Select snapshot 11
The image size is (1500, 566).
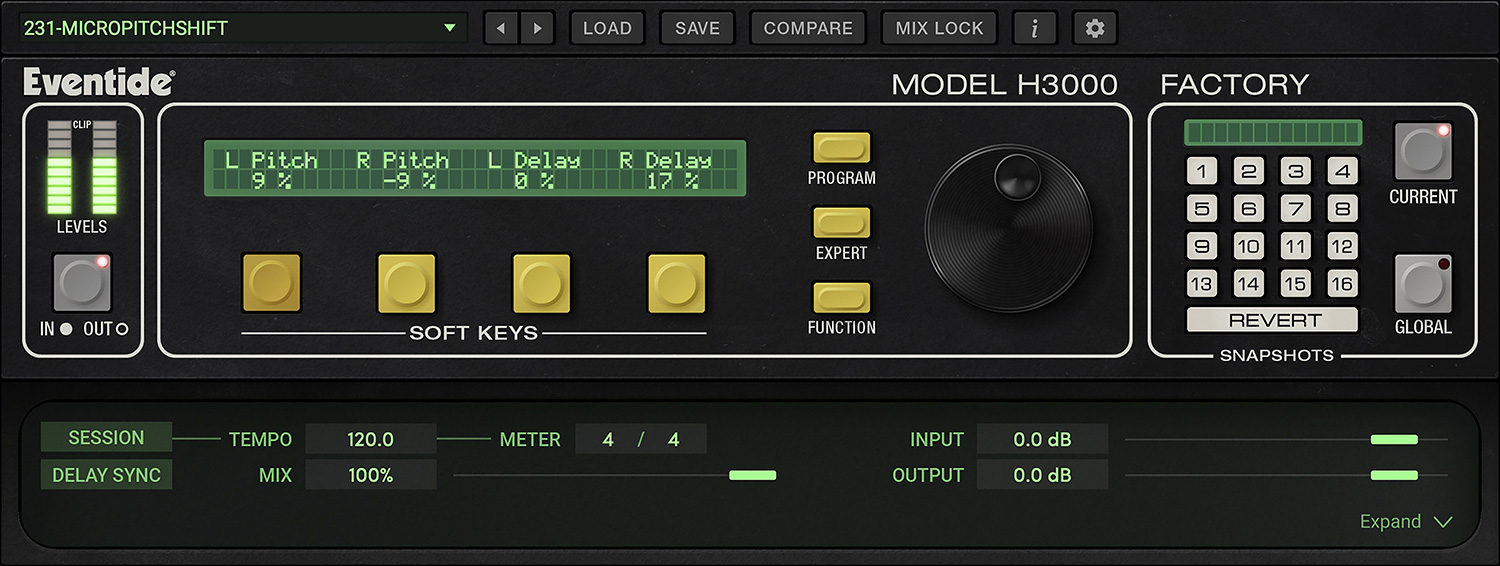pyautogui.click(x=1295, y=246)
